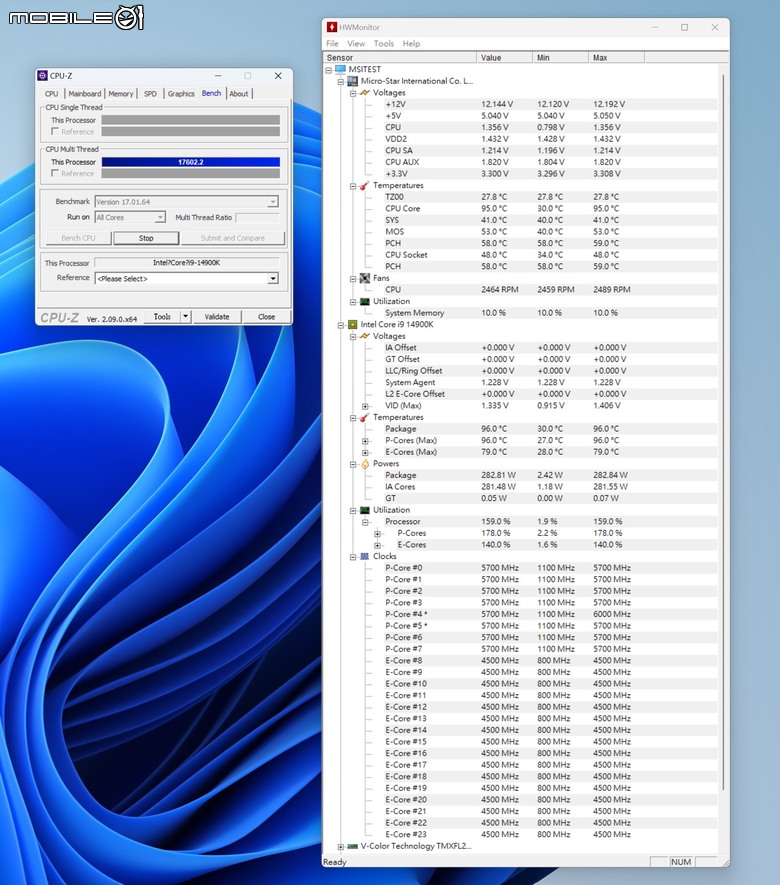This screenshot has width=780, height=885.
Task: Expand the V-Color Technology node
Action: click(341, 847)
